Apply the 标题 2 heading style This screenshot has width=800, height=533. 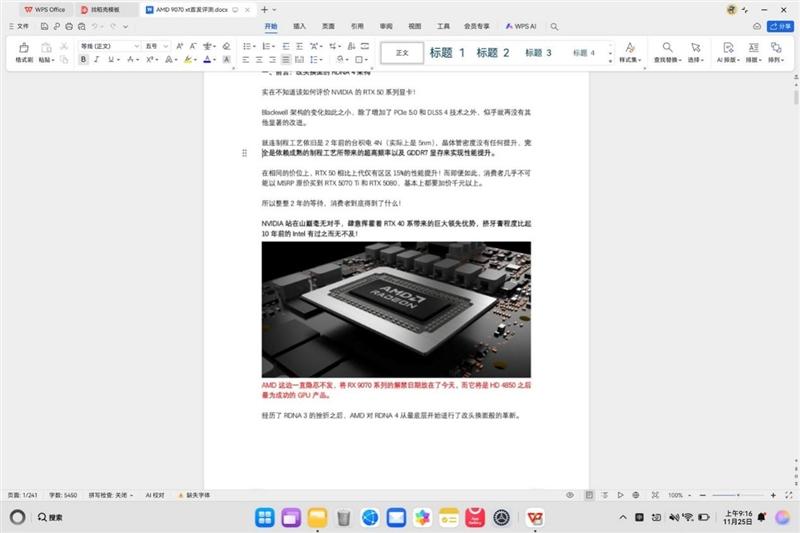493,53
